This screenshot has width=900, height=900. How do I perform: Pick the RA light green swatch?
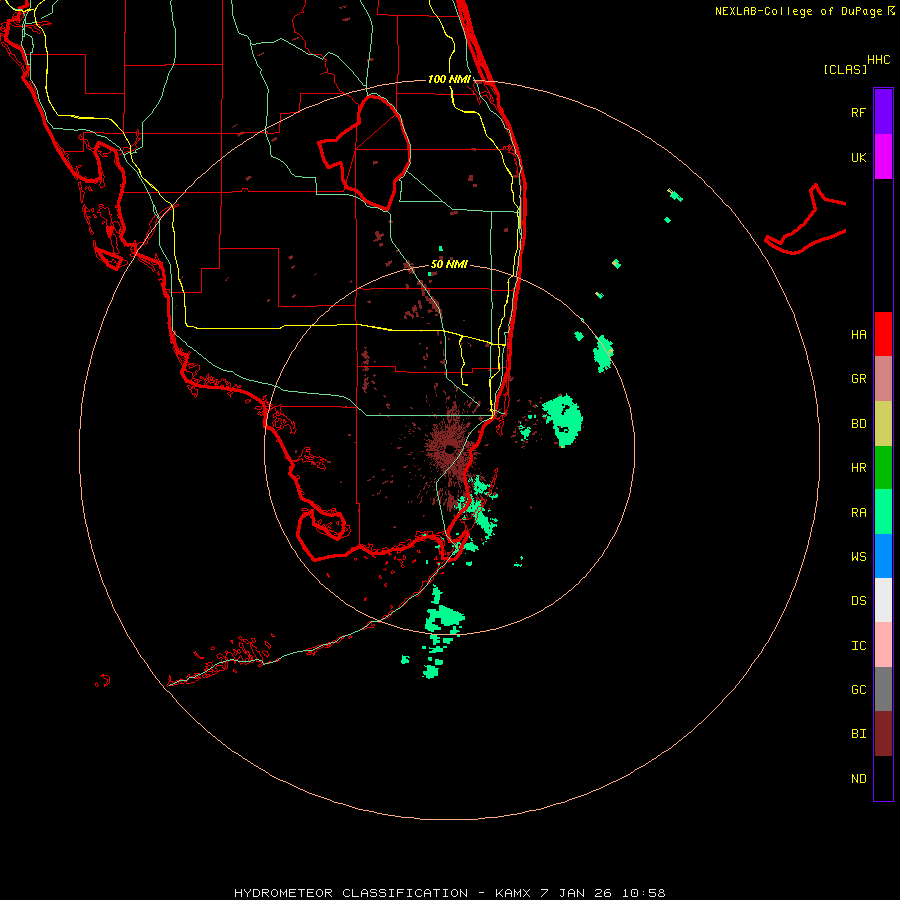(883, 512)
